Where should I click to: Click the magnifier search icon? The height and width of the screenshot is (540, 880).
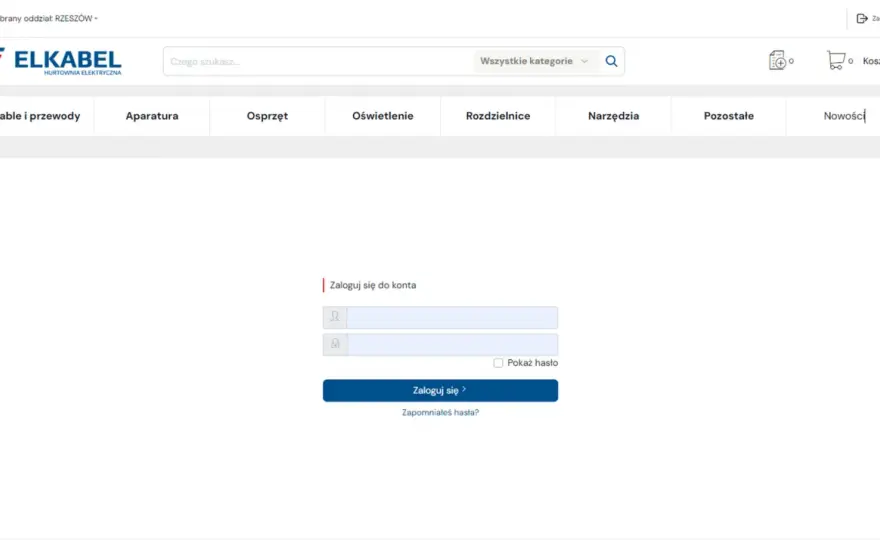coord(611,61)
